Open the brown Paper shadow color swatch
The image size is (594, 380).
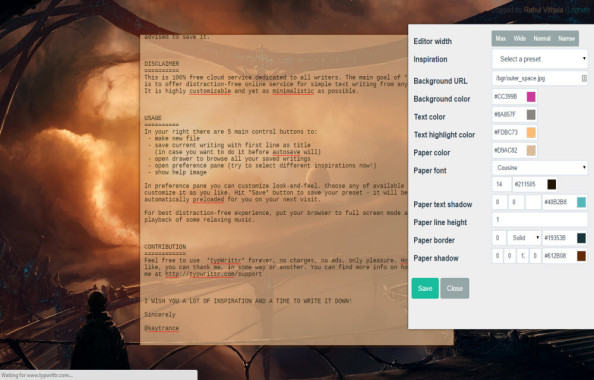[x=581, y=256]
